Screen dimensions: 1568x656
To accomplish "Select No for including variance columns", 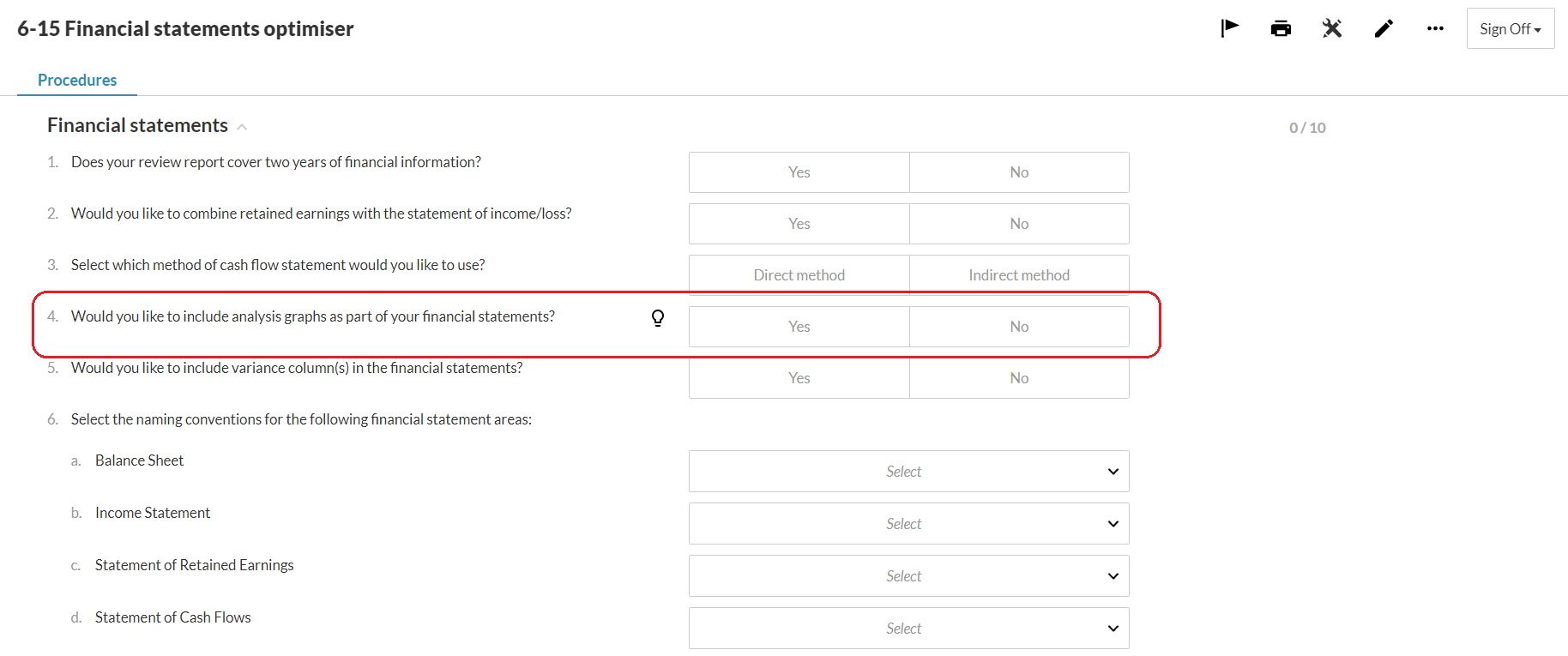I will click(x=1018, y=378).
